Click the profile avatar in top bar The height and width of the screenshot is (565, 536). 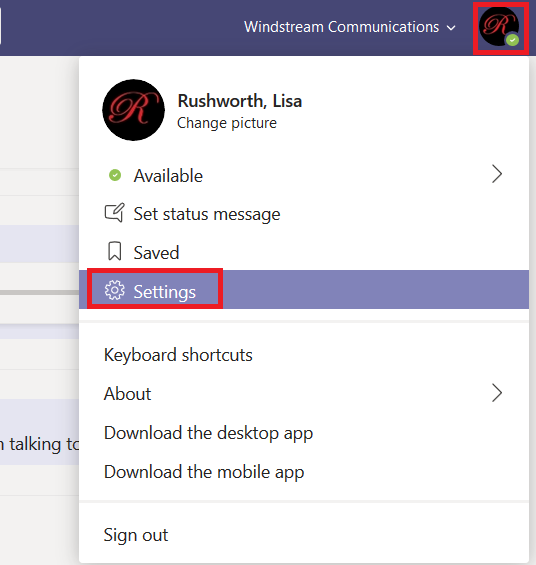click(x=499, y=27)
